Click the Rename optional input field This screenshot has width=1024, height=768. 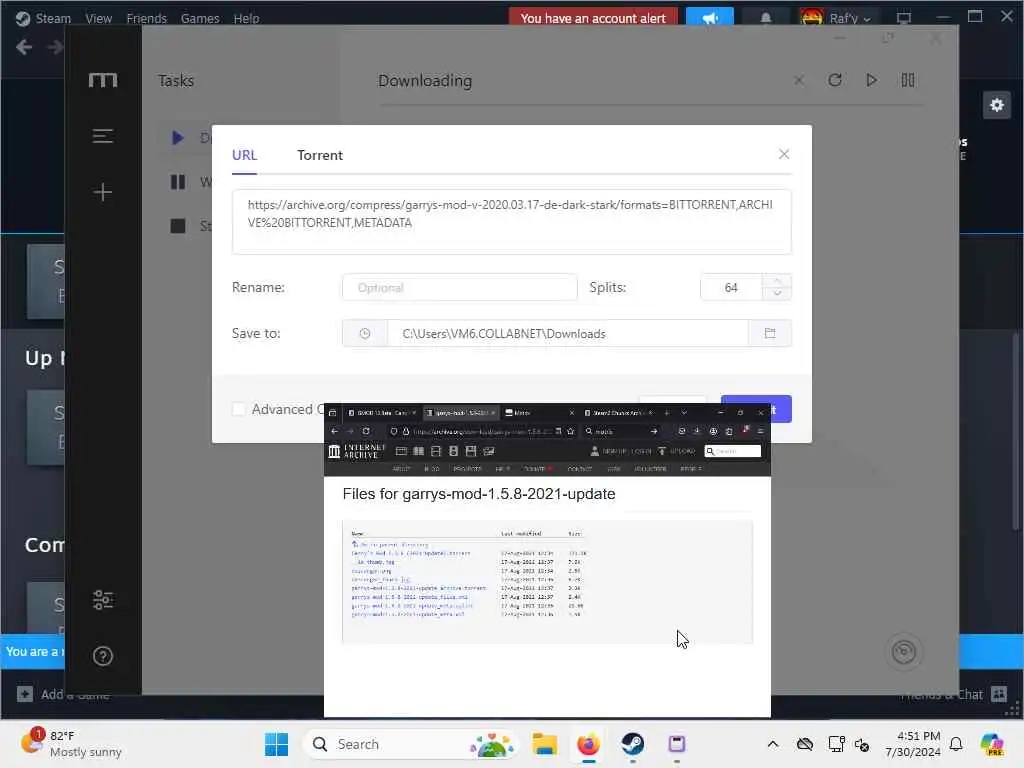click(x=460, y=287)
